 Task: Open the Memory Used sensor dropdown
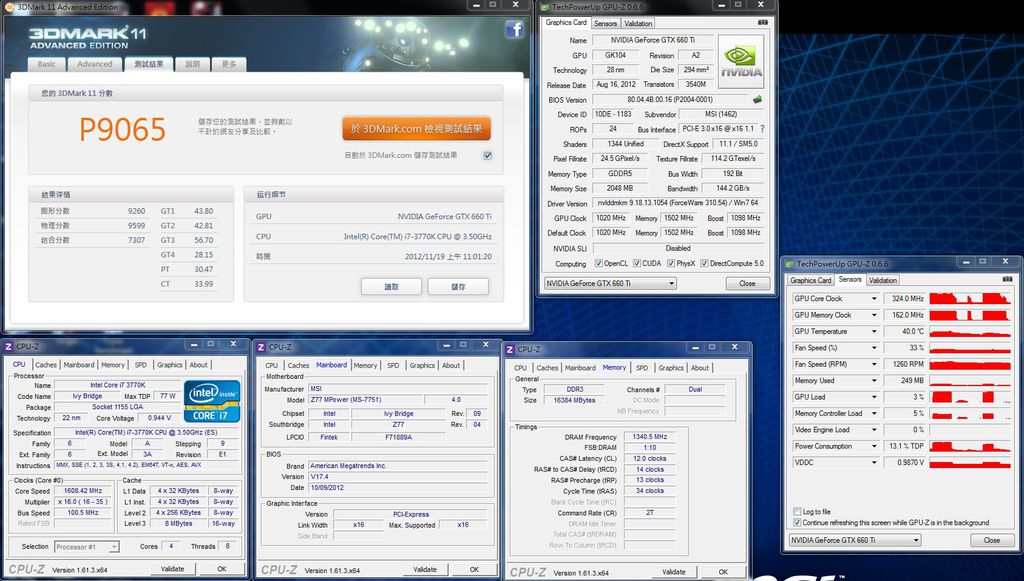coord(874,381)
